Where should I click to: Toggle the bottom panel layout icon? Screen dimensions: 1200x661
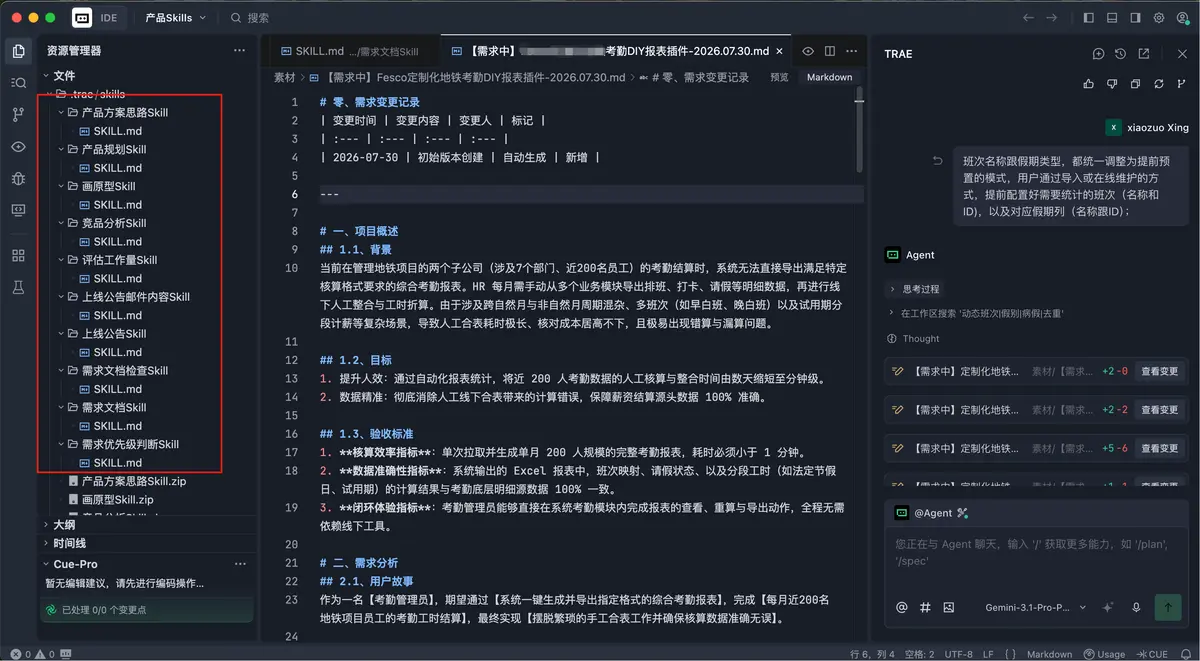point(1112,18)
